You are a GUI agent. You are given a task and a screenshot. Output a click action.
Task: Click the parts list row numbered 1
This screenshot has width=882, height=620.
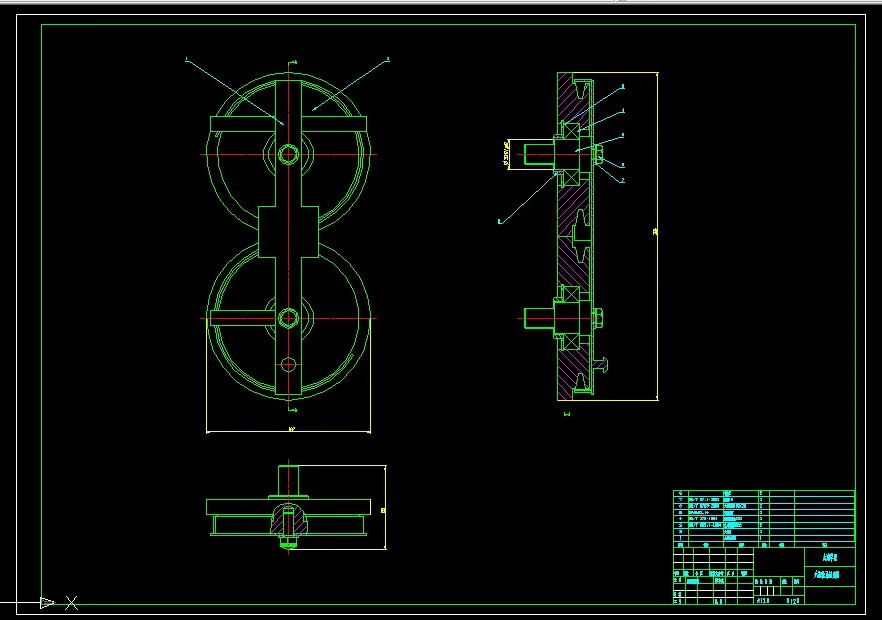(764, 538)
